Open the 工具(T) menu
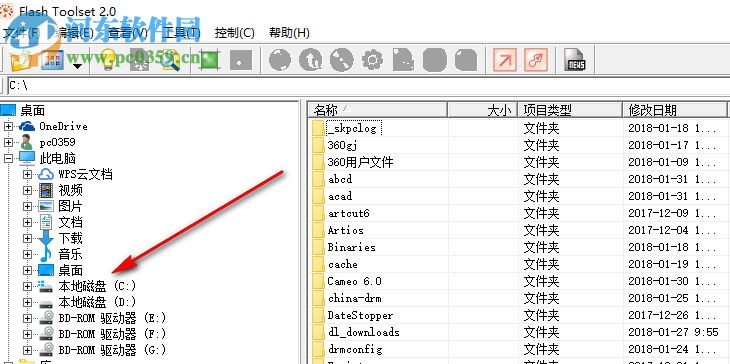730x364 pixels. click(x=181, y=33)
